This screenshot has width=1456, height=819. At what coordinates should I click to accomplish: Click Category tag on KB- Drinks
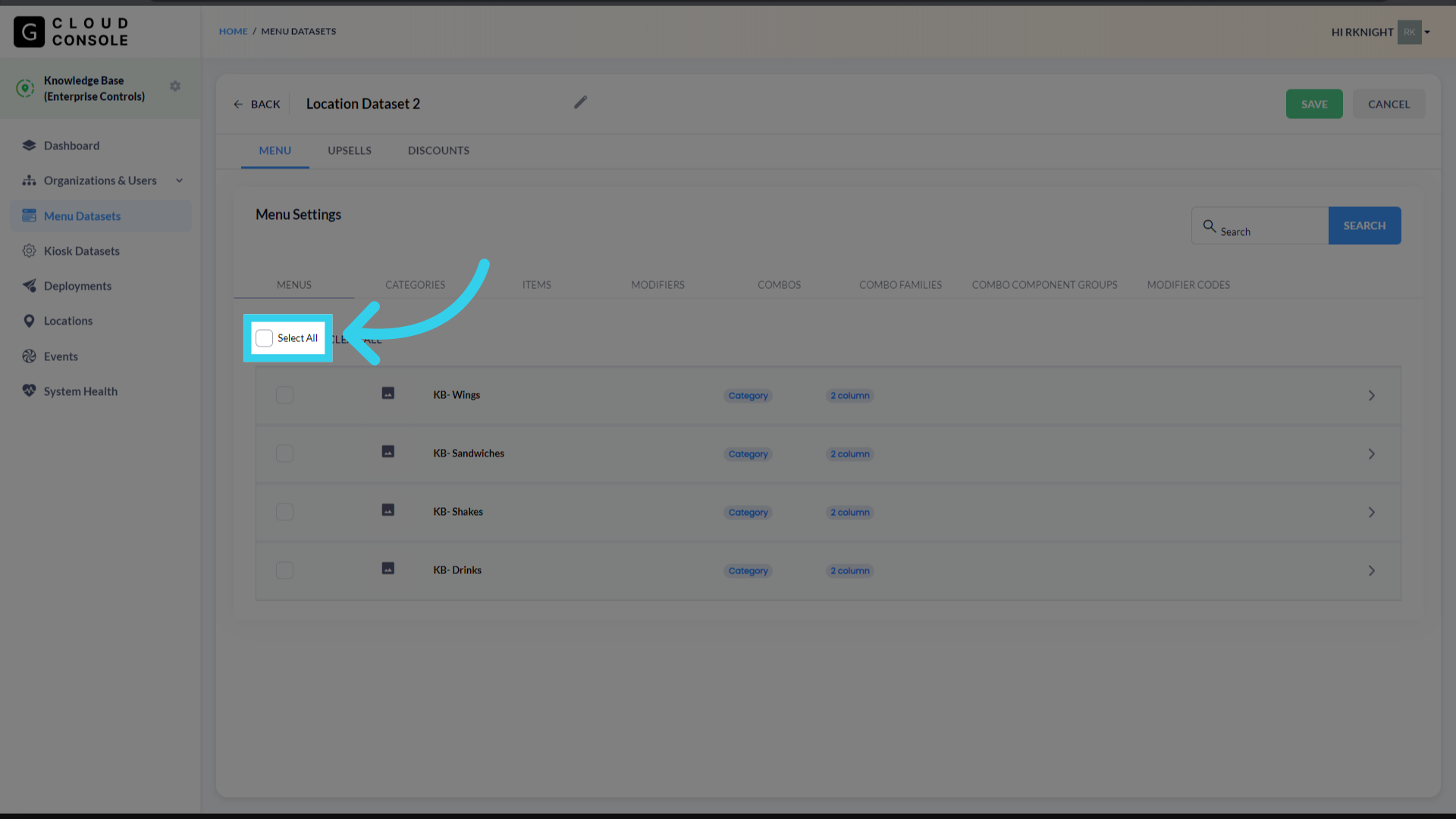(748, 571)
